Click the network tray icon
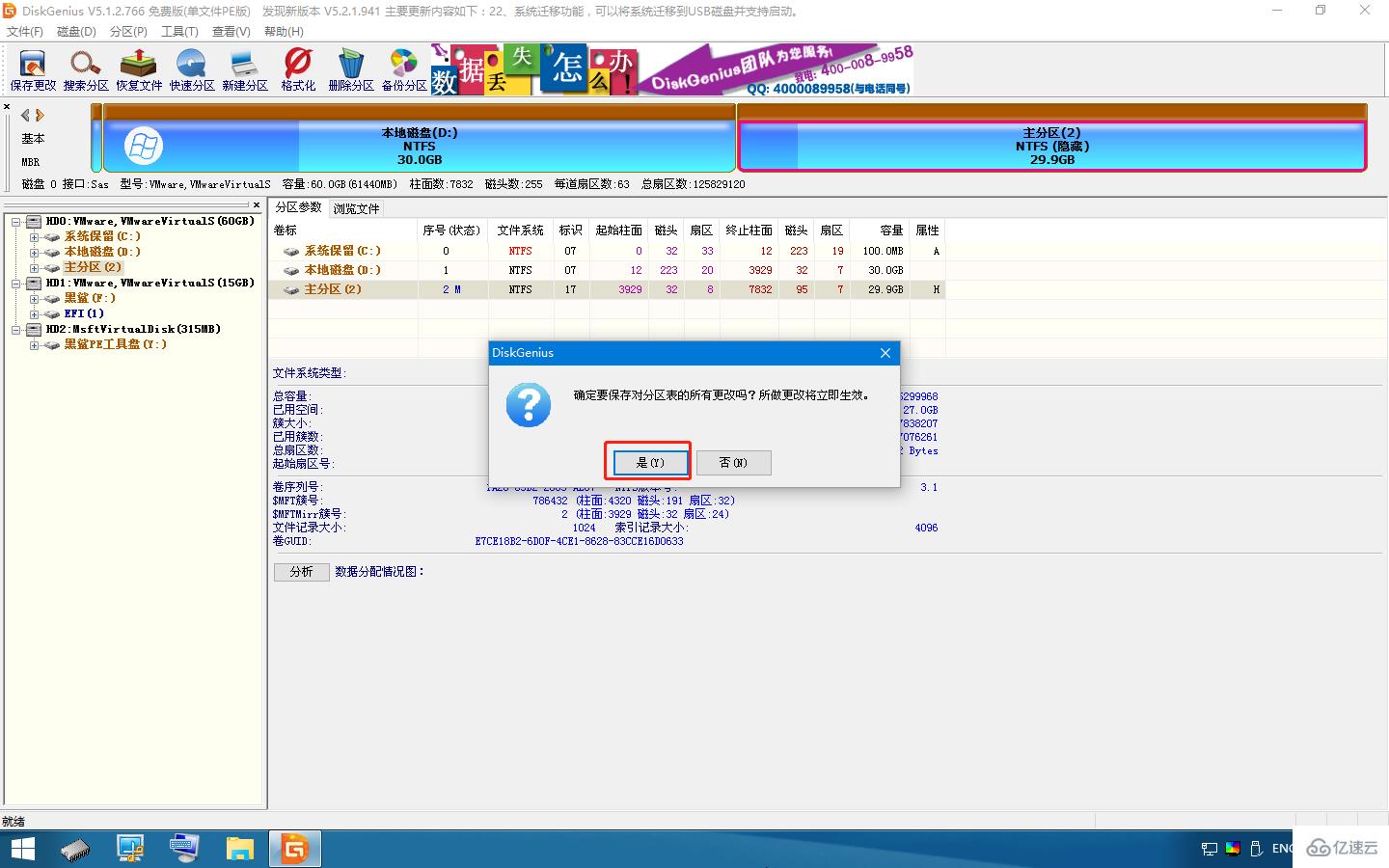 click(x=1210, y=849)
